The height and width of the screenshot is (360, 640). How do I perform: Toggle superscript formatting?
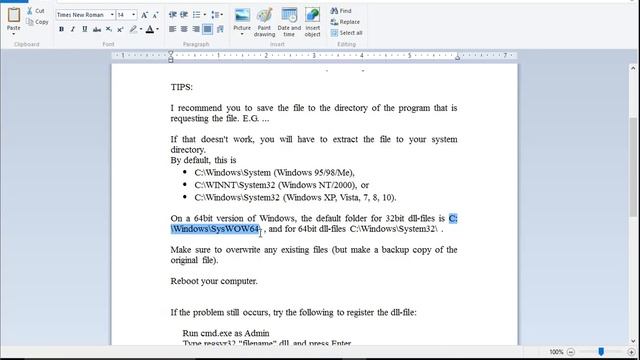120,29
